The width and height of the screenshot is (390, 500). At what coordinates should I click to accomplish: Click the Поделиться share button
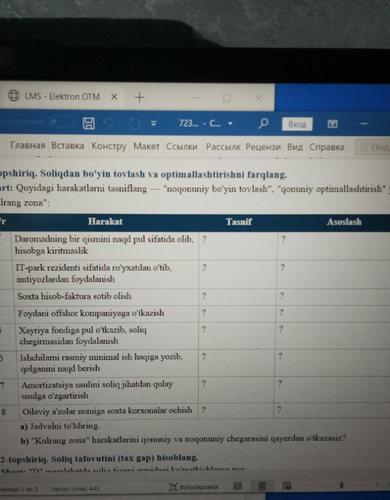point(373,147)
